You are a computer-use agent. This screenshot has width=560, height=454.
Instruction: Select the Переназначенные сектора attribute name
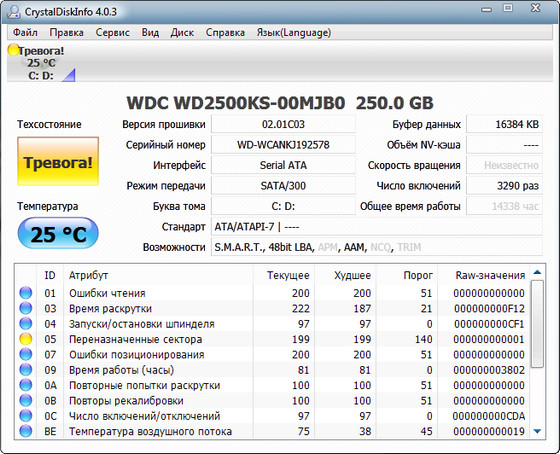(x=135, y=339)
